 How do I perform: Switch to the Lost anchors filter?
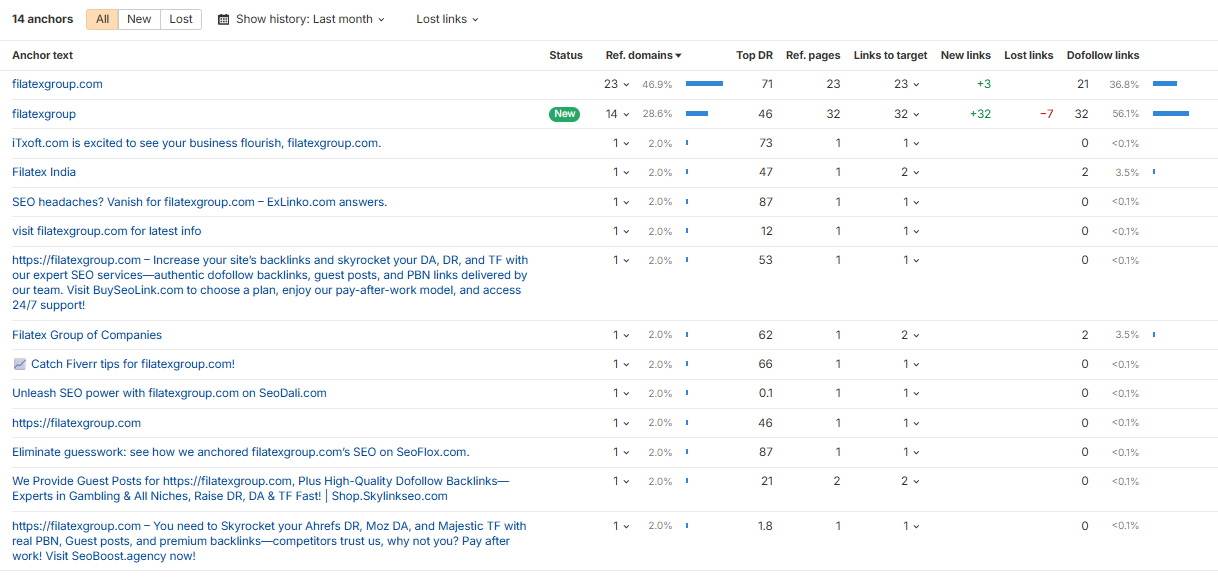(x=181, y=19)
